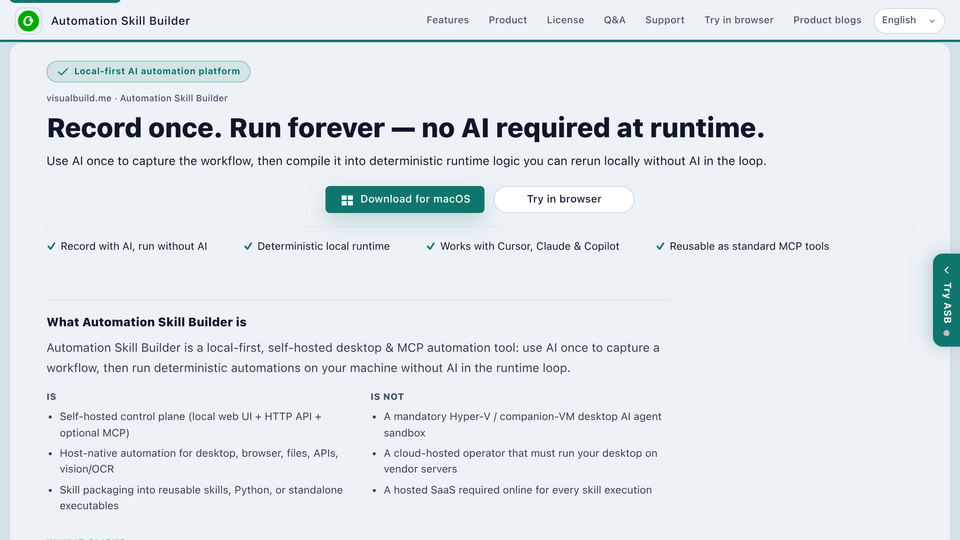
Task: Click the 'Use AI once to capture the workflow' subtitle
Action: (407, 161)
